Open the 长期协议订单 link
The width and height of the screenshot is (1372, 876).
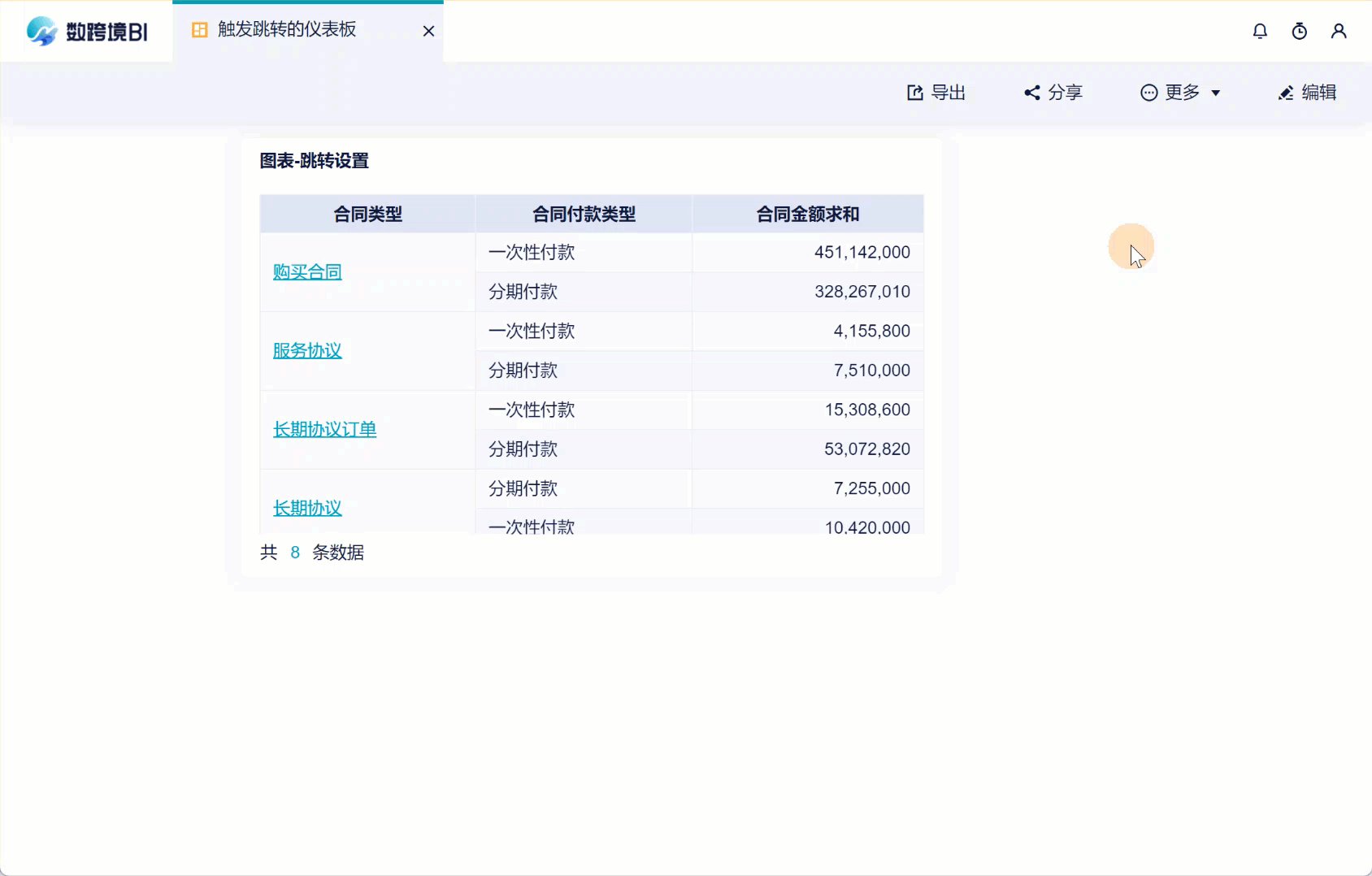pos(324,429)
